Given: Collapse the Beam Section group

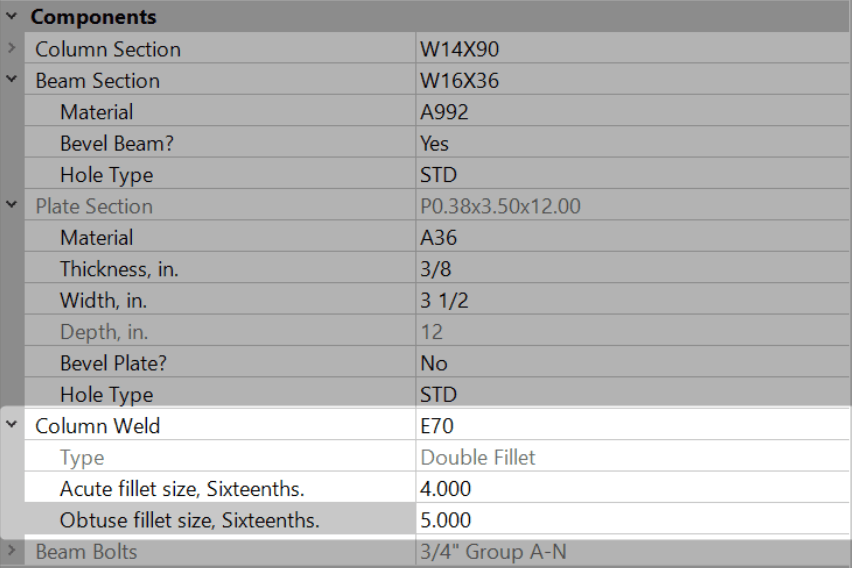Looking at the screenshot, I should coord(11,81).
